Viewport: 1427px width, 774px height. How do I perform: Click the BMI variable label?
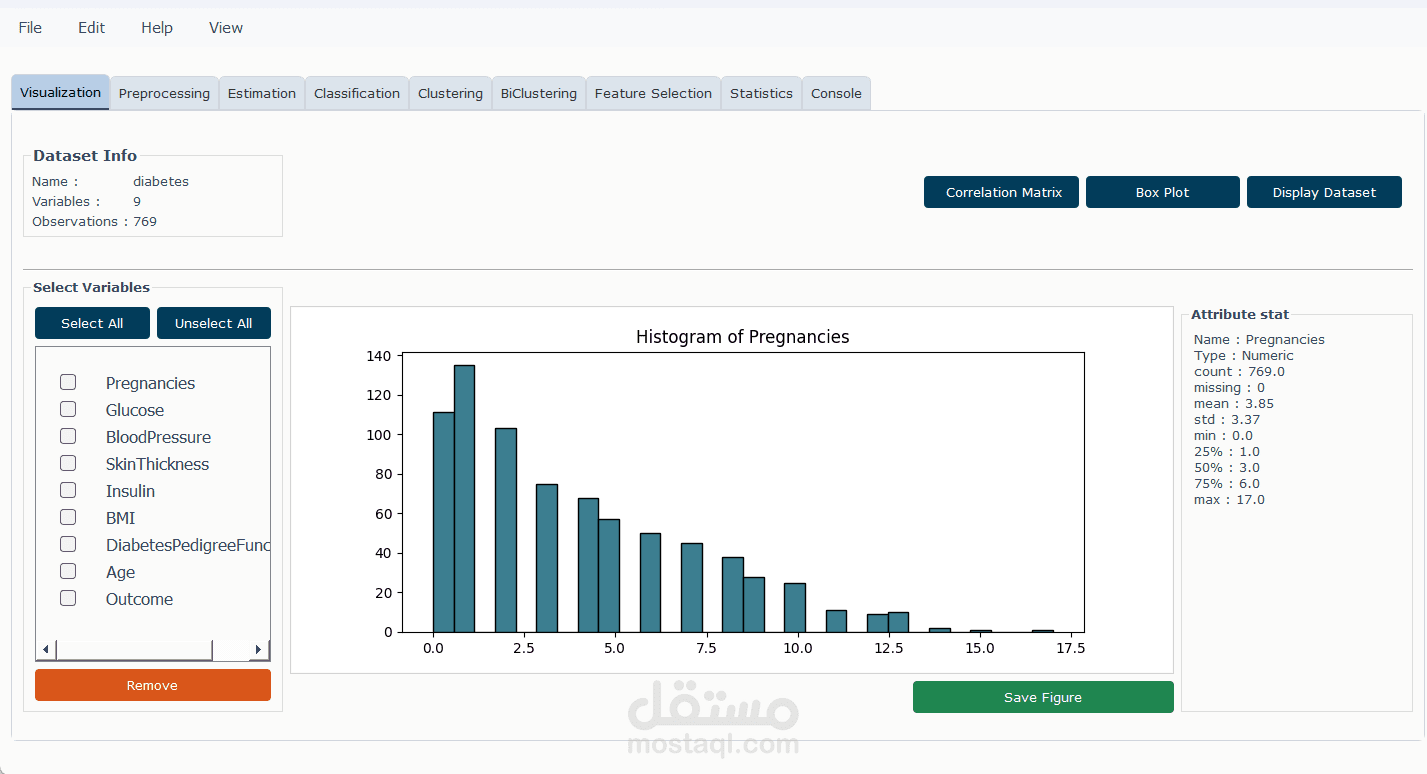(x=120, y=518)
